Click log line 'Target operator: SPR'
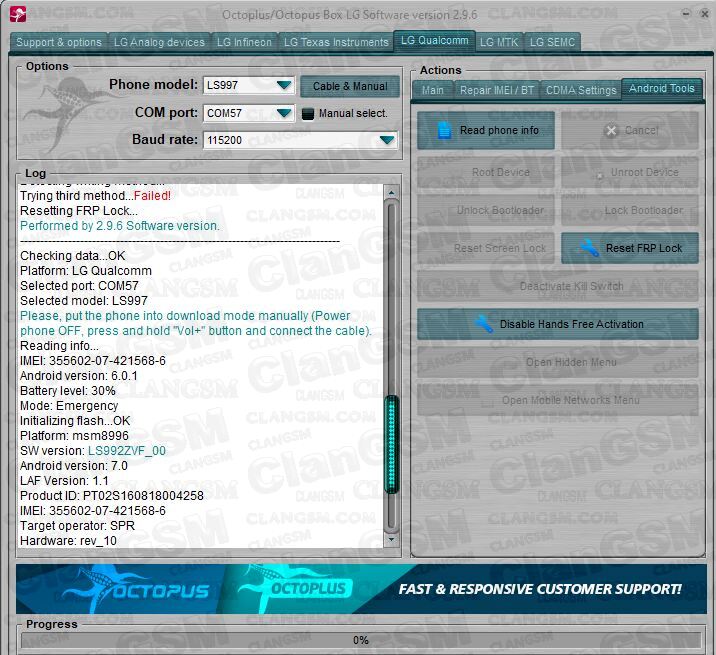Image resolution: width=716 pixels, height=655 pixels. [x=78, y=526]
